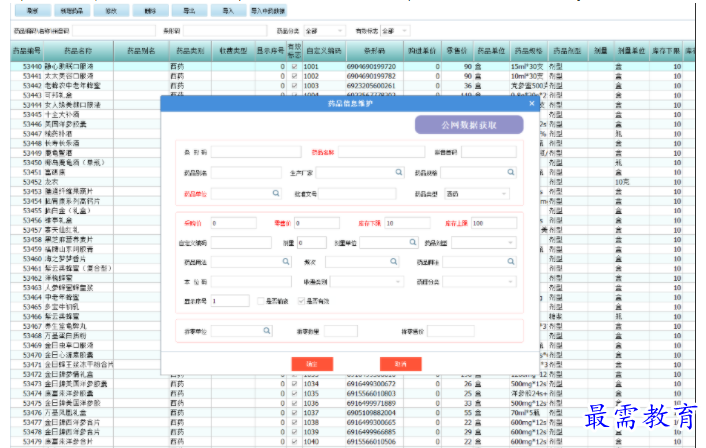Viewport: 706px width, 448px height.
Task: Click the 库存上限 input field
Action: pos(493,222)
